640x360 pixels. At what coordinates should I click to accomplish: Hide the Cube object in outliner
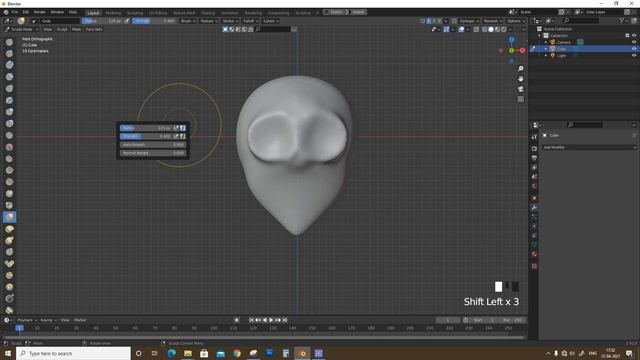click(634, 49)
